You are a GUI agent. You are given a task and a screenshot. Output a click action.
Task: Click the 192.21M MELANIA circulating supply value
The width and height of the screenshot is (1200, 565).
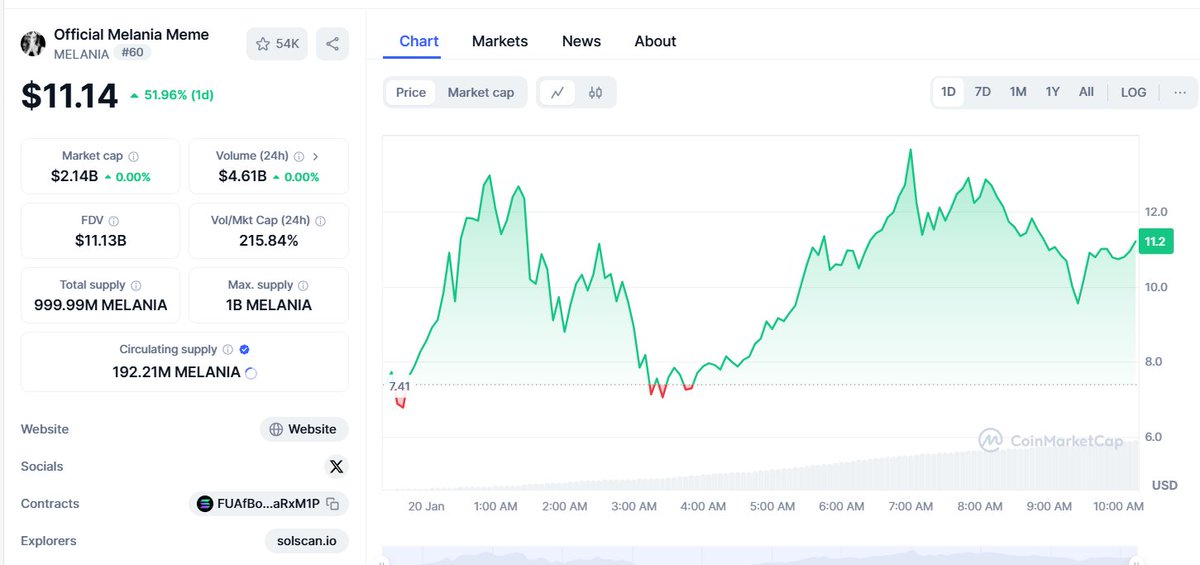pos(176,372)
